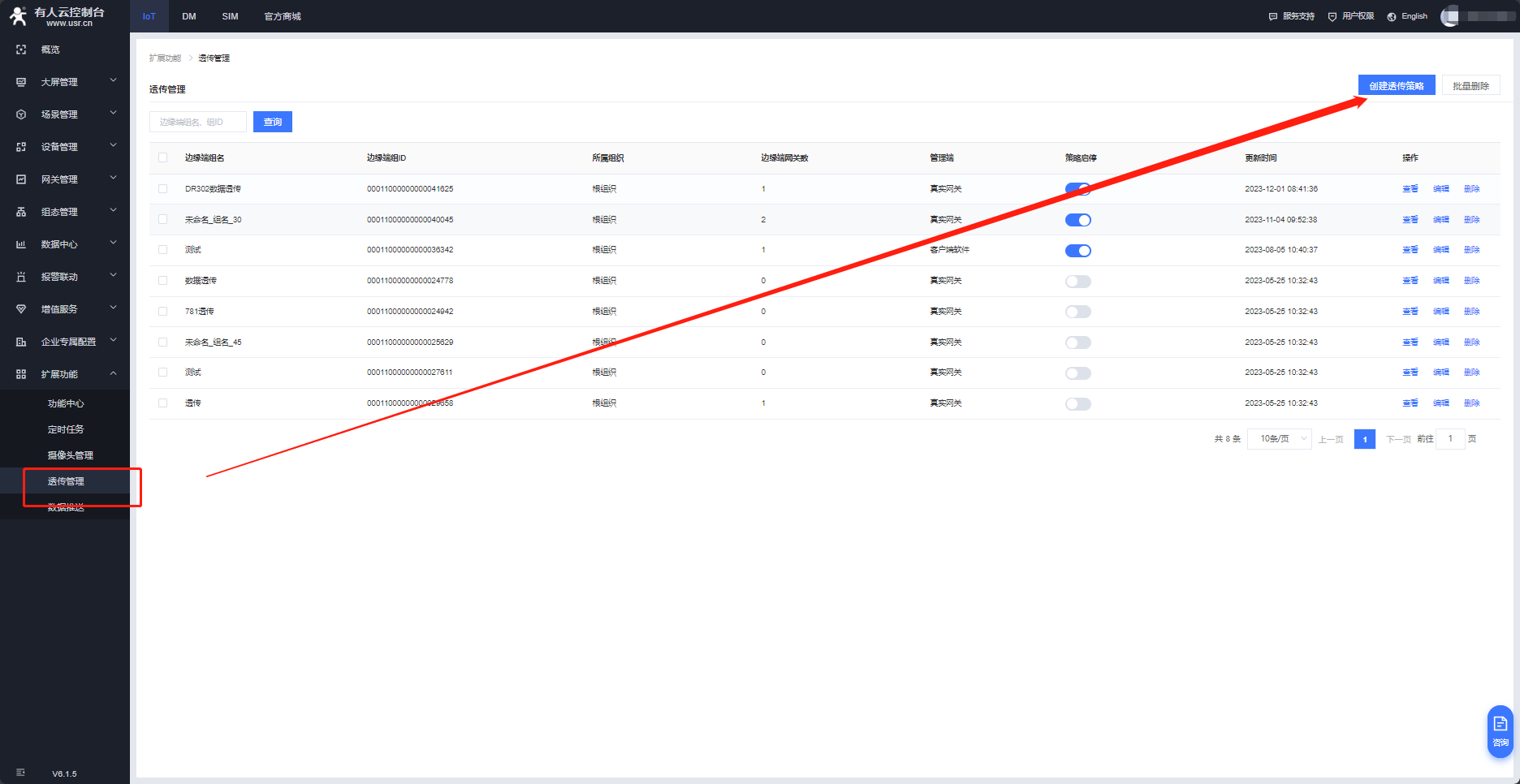Check the select-all checkbox in the table header
Viewport: 1520px width, 784px height.
[163, 157]
